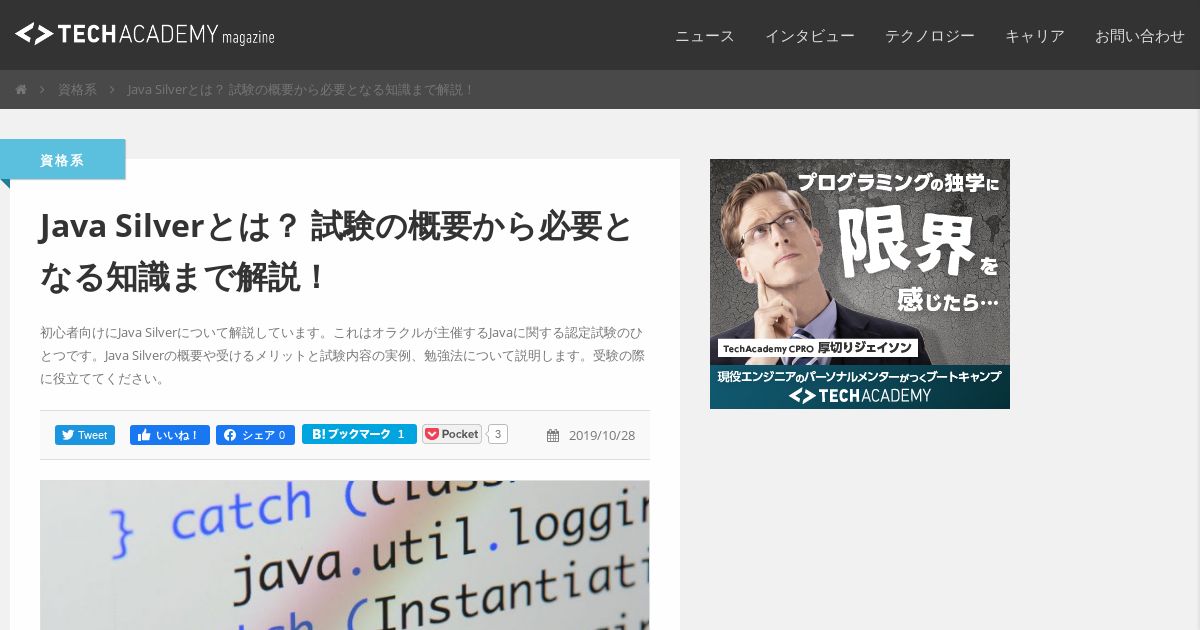This screenshot has height=630, width=1200.
Task: Click the TechAcademy magazine logo
Action: (145, 34)
